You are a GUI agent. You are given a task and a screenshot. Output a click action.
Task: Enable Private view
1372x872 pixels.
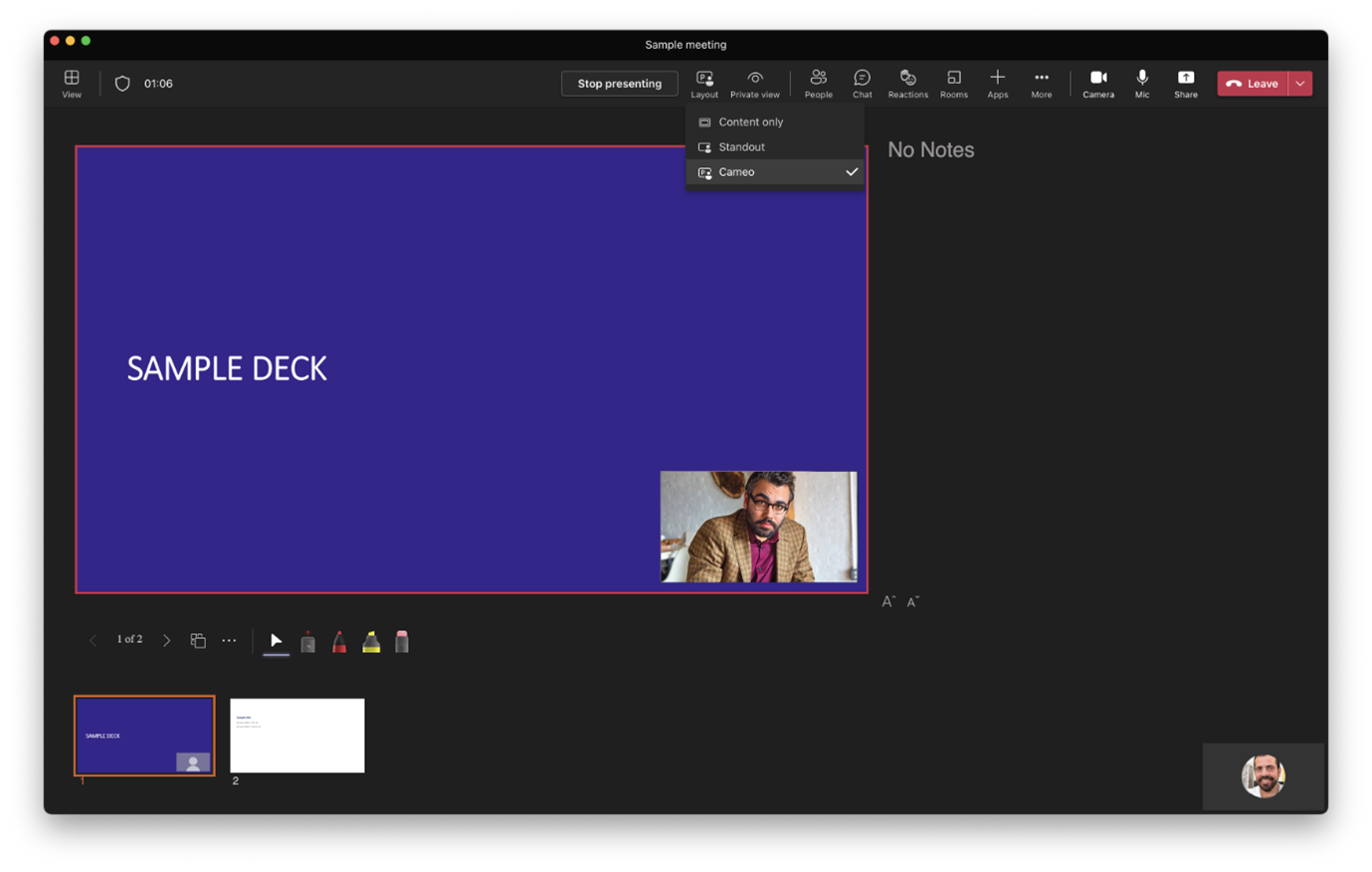[x=755, y=83]
